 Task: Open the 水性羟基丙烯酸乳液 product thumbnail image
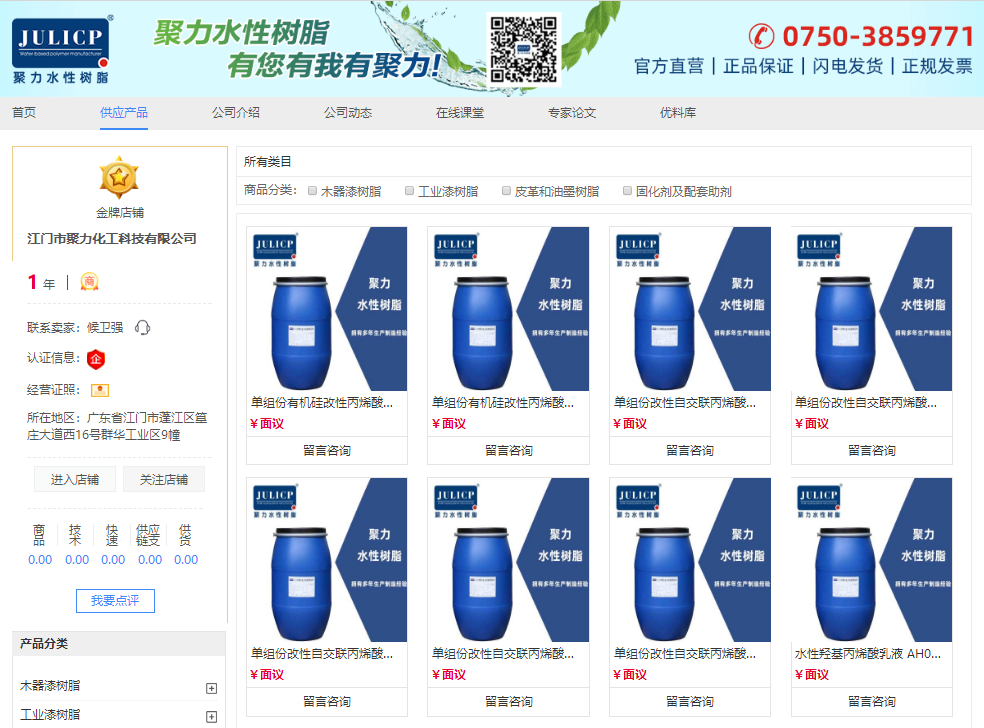pyautogui.click(x=872, y=560)
